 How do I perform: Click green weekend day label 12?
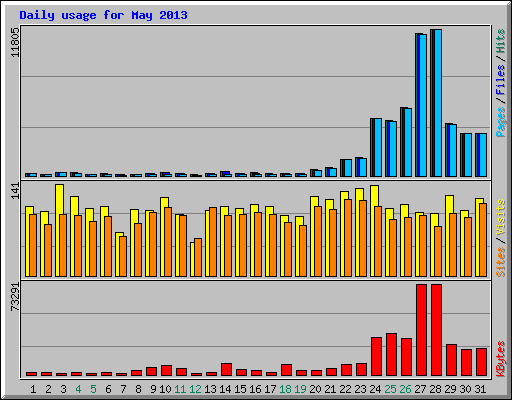[195, 389]
